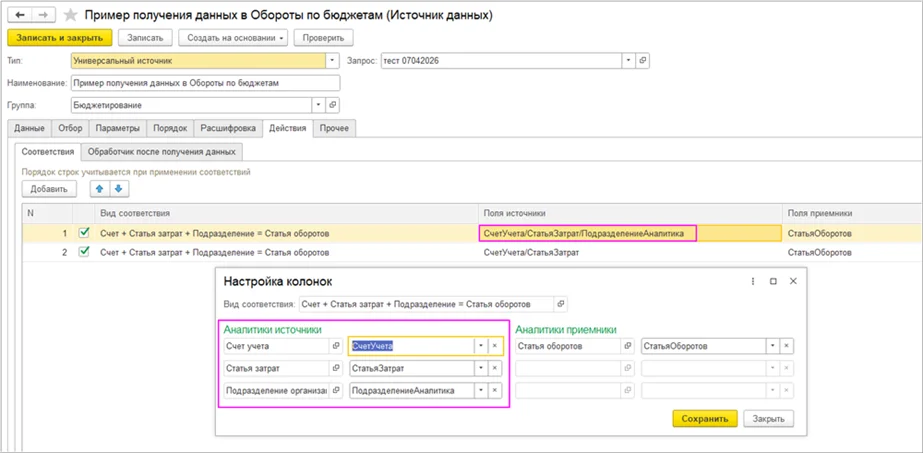Image resolution: width=923 pixels, height=453 pixels.
Task: Close the Настройка колонок dialog with X
Action: click(x=793, y=281)
